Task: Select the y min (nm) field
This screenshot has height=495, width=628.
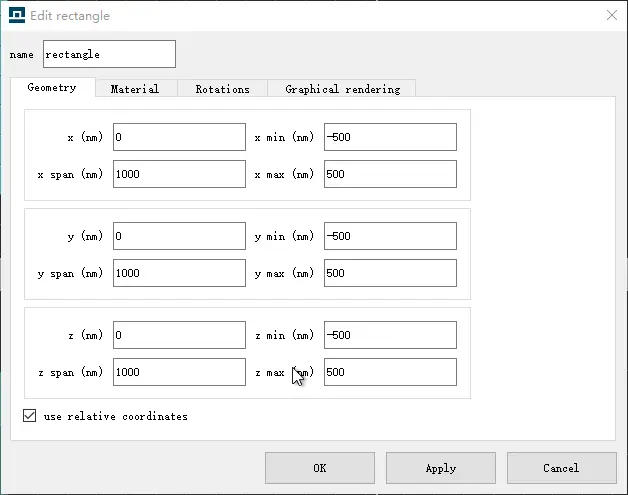Action: 390,236
